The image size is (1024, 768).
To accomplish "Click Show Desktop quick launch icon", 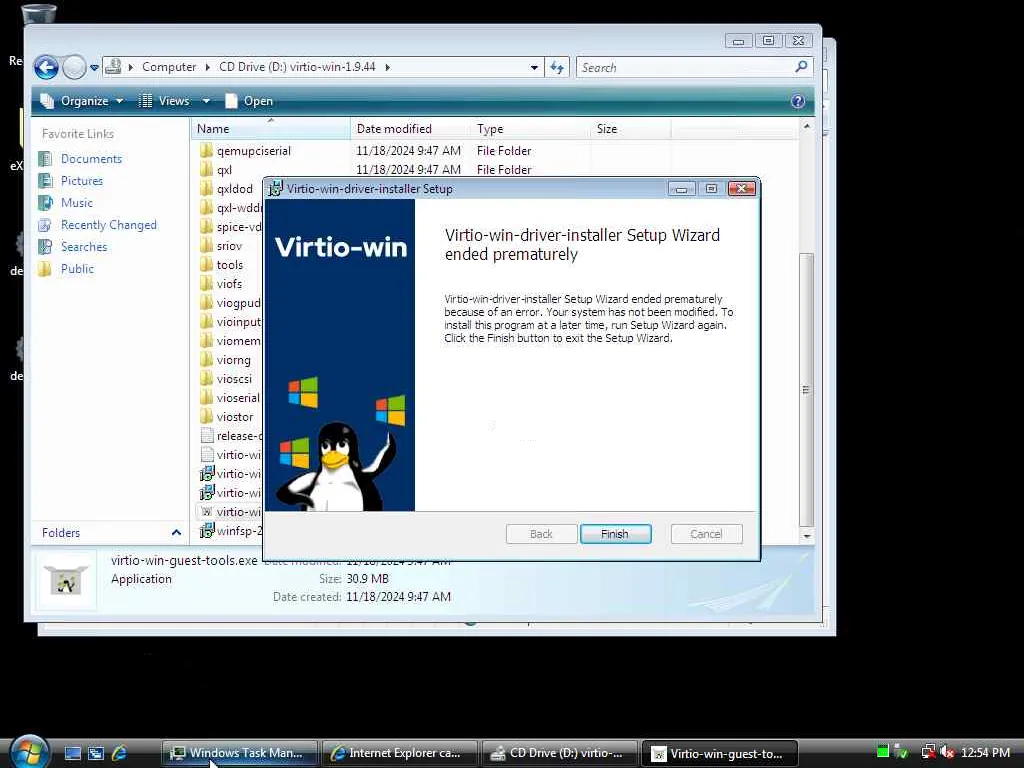I will 72,753.
